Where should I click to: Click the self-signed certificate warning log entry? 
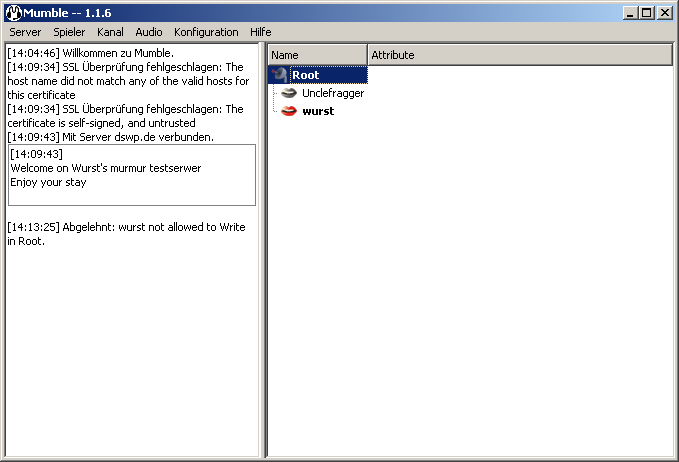coord(126,116)
